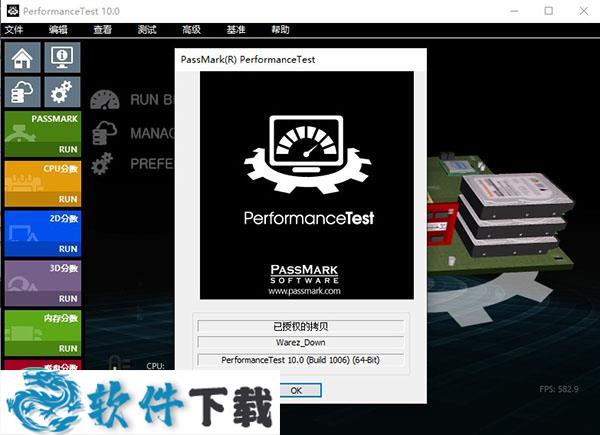Open the 编辑 menu
This screenshot has height=435, width=600.
click(58, 29)
